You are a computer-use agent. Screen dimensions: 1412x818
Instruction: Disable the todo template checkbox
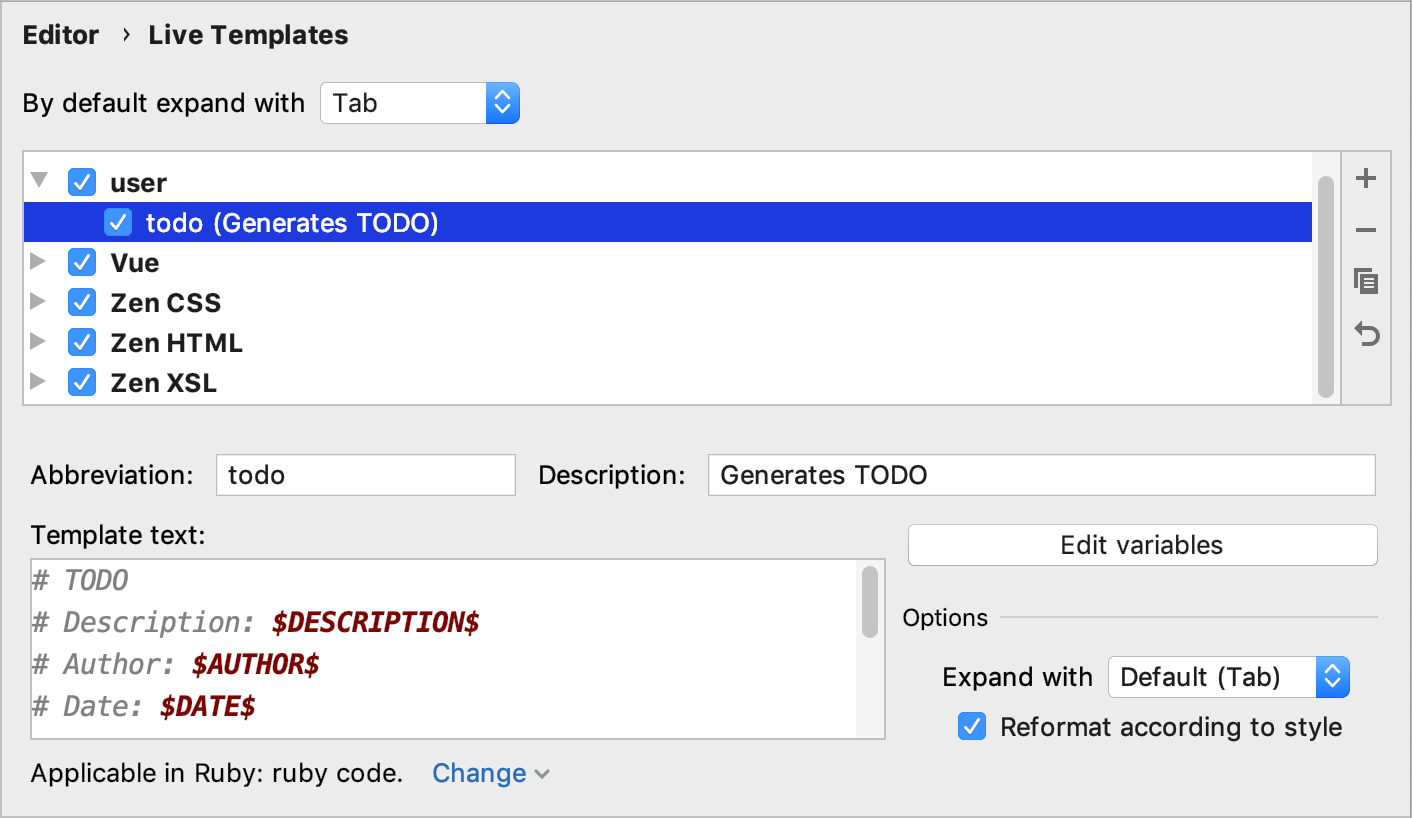tap(118, 222)
